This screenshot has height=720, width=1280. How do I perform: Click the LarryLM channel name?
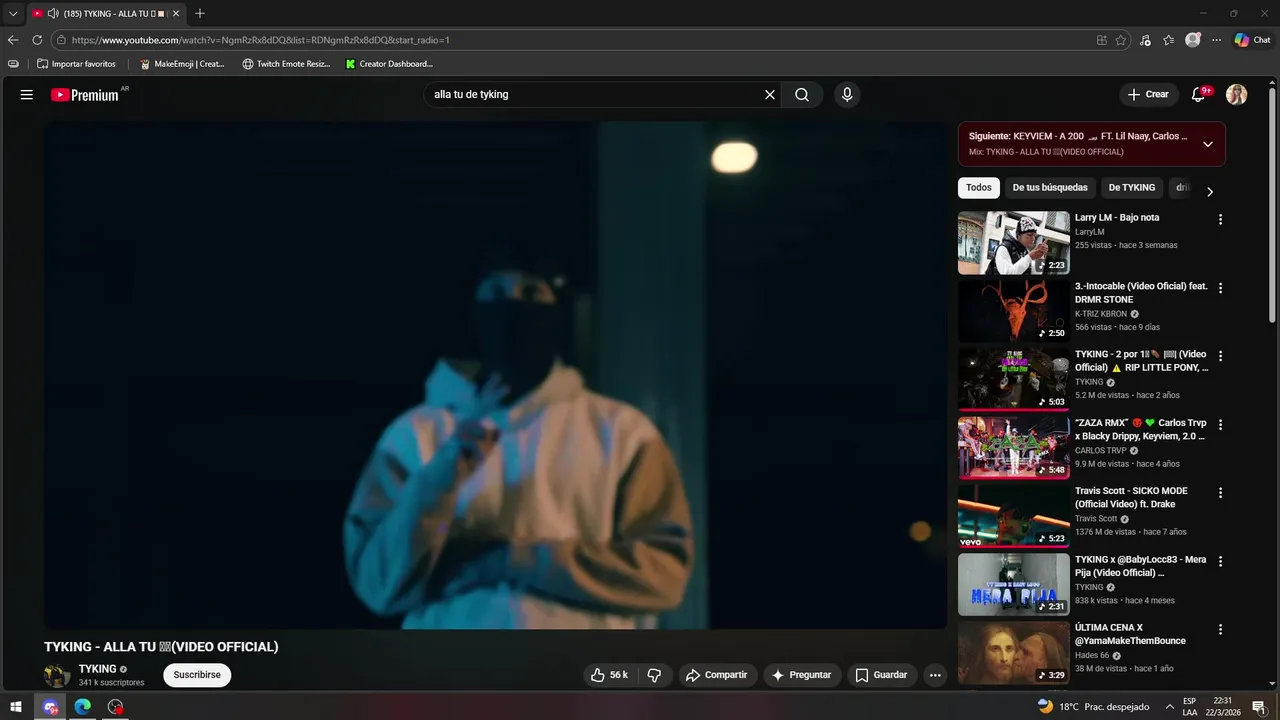pyautogui.click(x=1090, y=232)
